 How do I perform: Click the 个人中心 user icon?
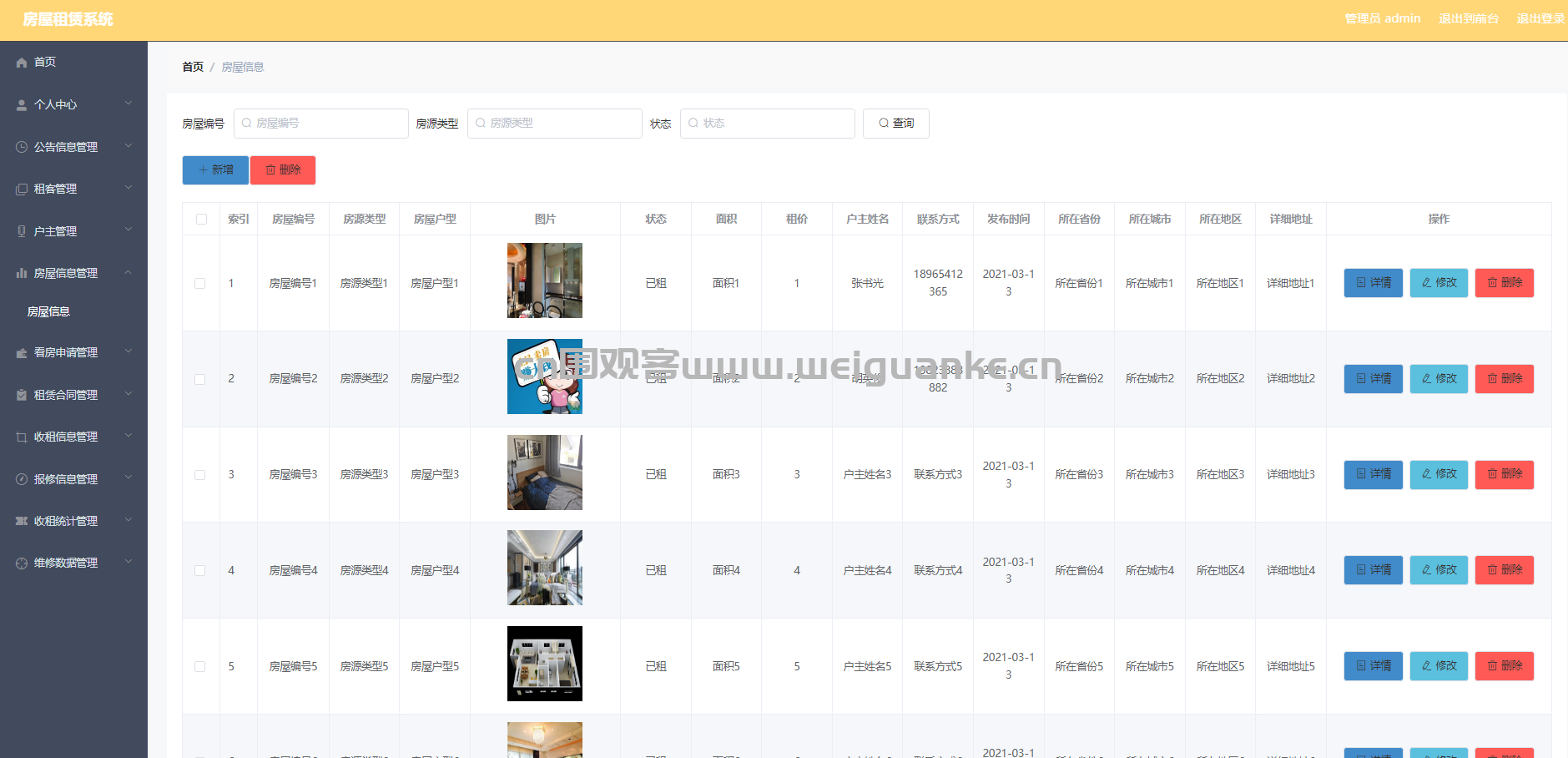pos(22,105)
